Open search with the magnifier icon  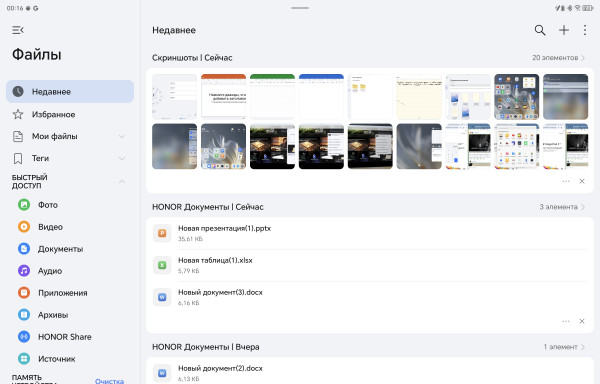click(540, 30)
